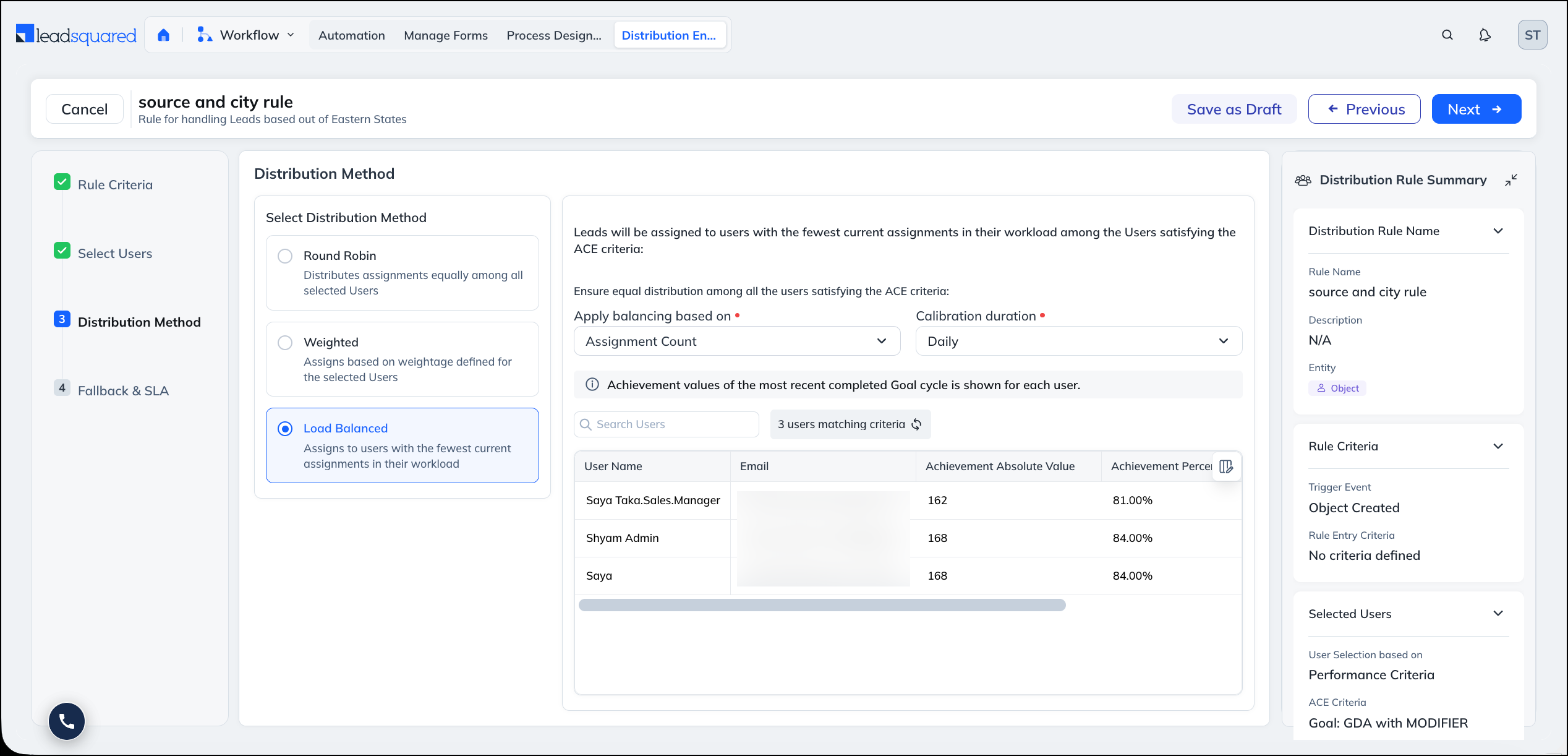This screenshot has height=756, width=1568.
Task: Open the Distribution Engine tab
Action: 670,35
